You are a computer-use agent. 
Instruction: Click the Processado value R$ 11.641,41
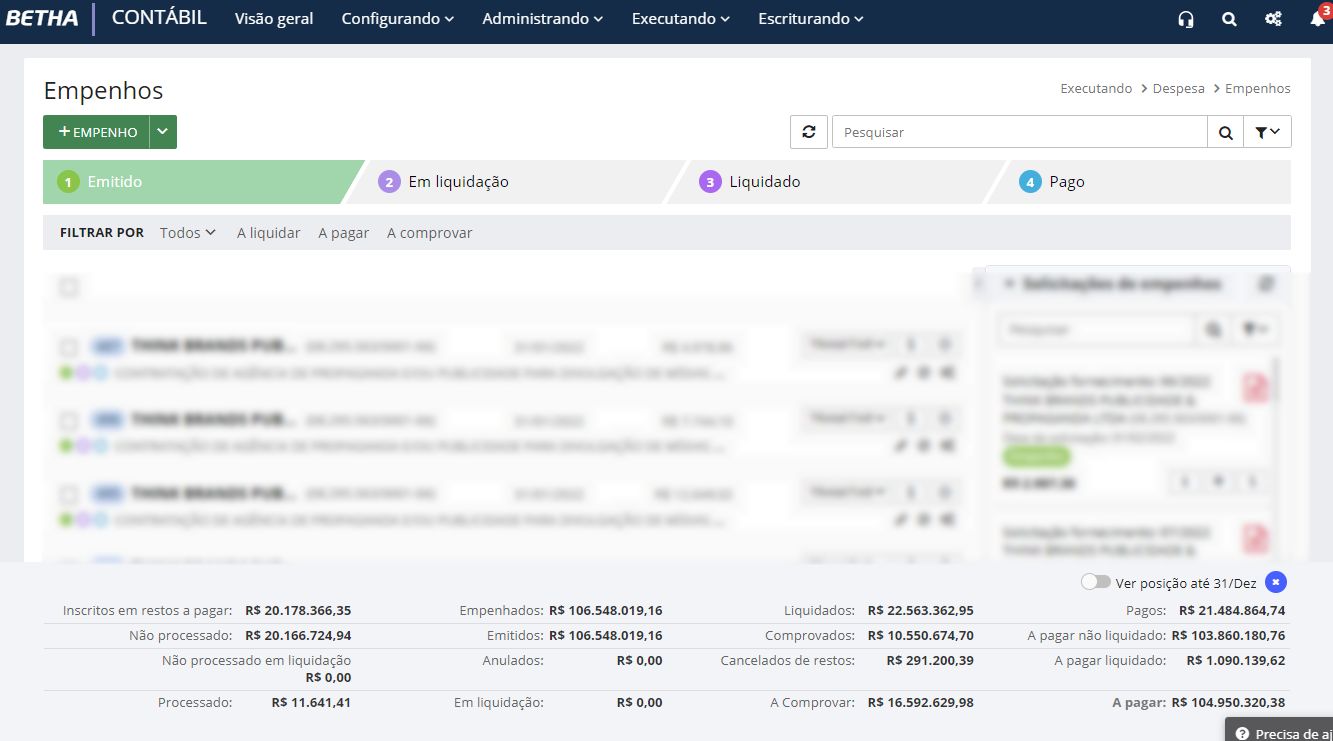click(x=311, y=703)
